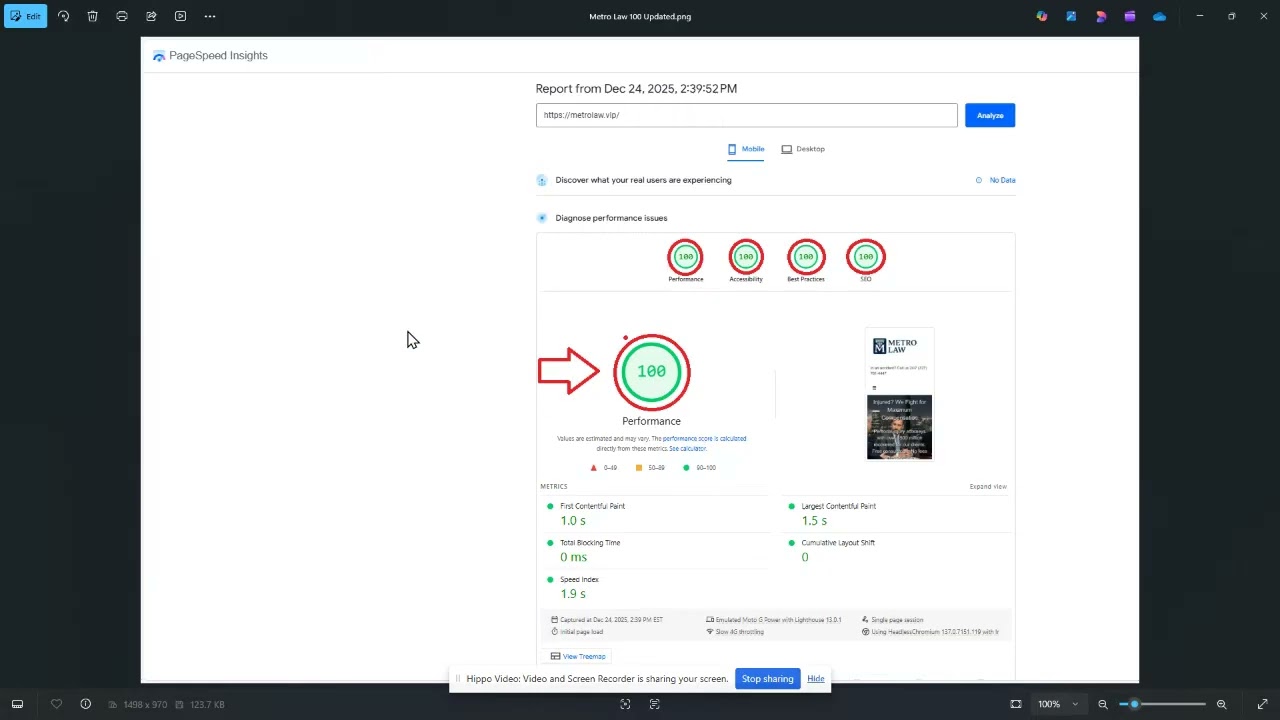Image resolution: width=1280 pixels, height=720 pixels.
Task: Click the scan text icon in bottom bar
Action: click(x=655, y=704)
